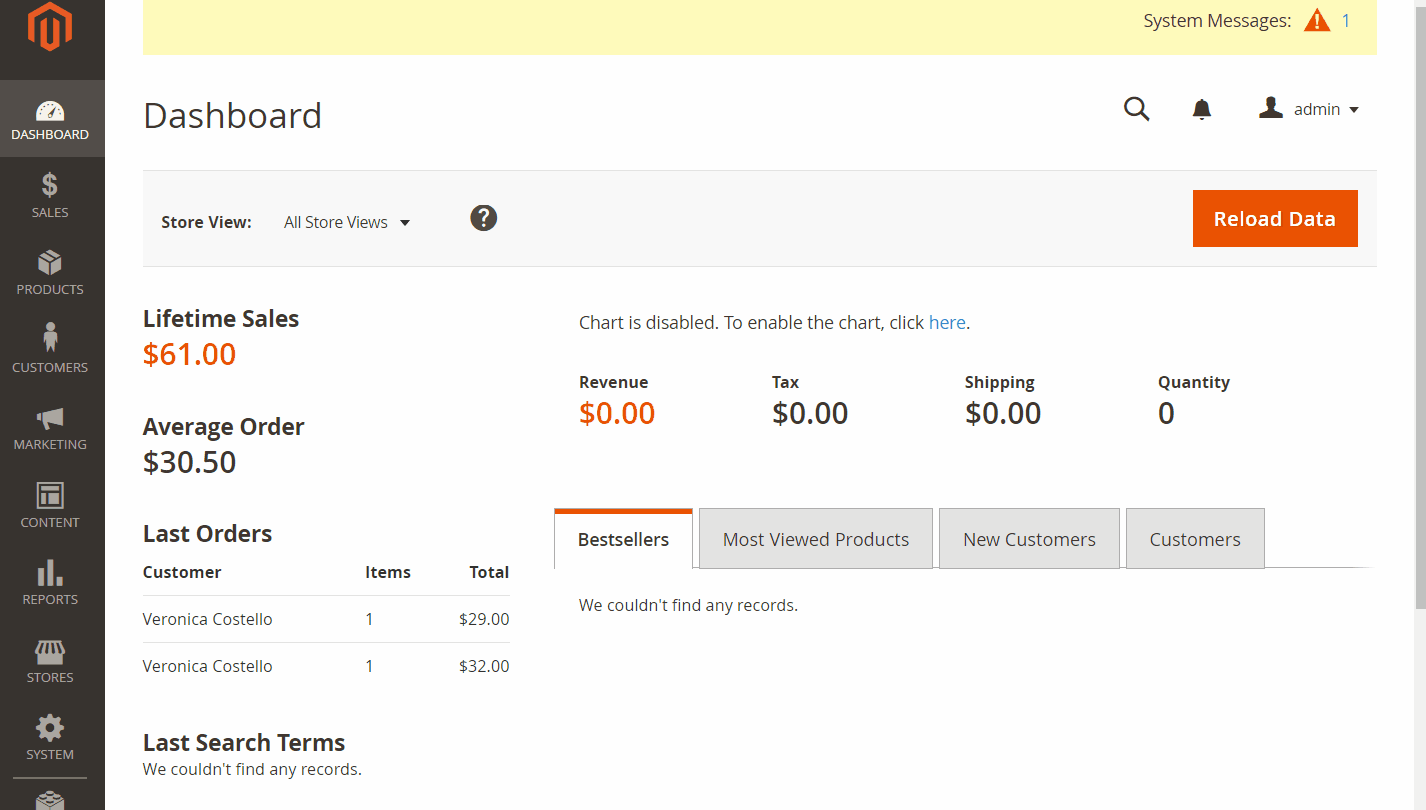The width and height of the screenshot is (1426, 810).
Task: Click the Magento logo icon
Action: tap(50, 27)
